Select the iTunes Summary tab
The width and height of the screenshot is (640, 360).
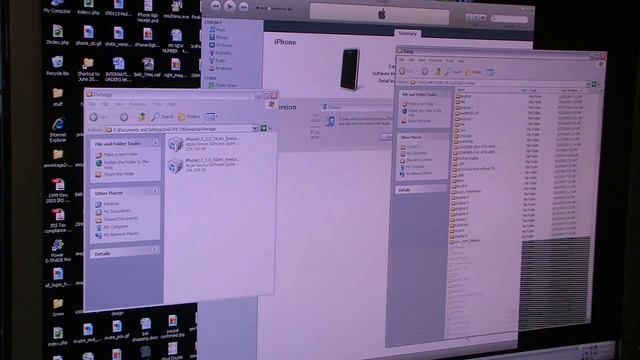407,33
